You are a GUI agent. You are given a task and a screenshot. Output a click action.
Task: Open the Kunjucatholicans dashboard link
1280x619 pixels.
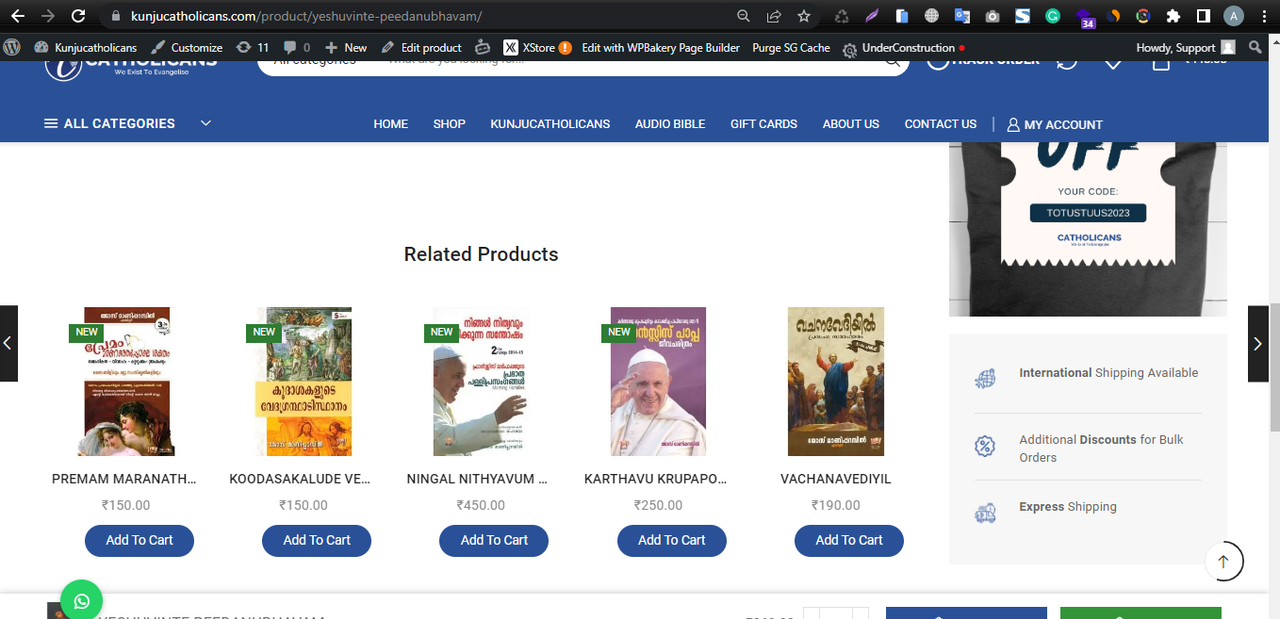(86, 47)
